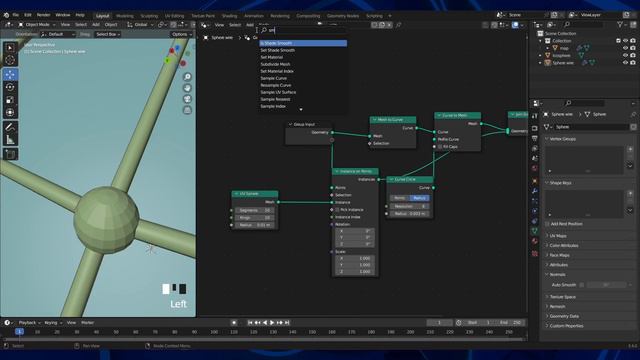The image size is (640, 360).
Task: Open the Playback dropdown in timeline
Action: tap(29, 323)
